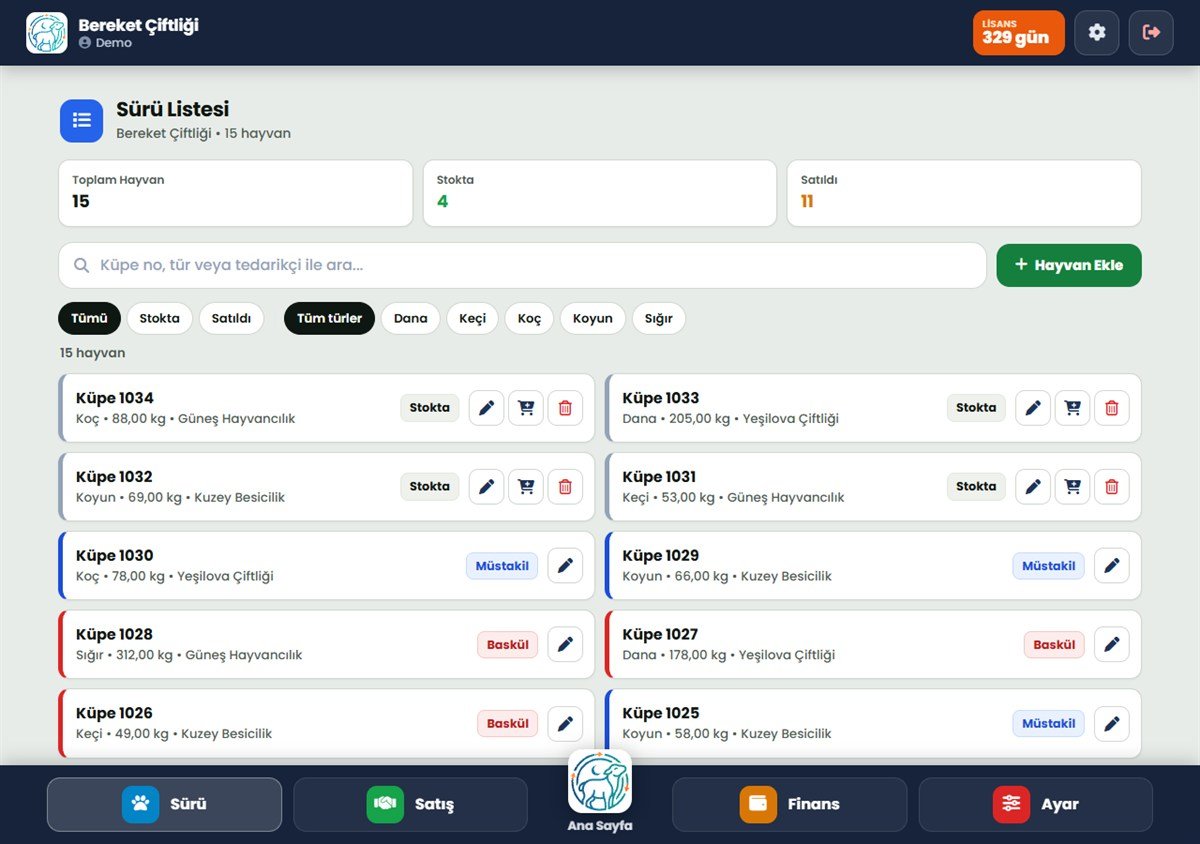Edit Küpe 1025 with the pencil icon
This screenshot has height=844, width=1200.
pyautogui.click(x=1111, y=724)
